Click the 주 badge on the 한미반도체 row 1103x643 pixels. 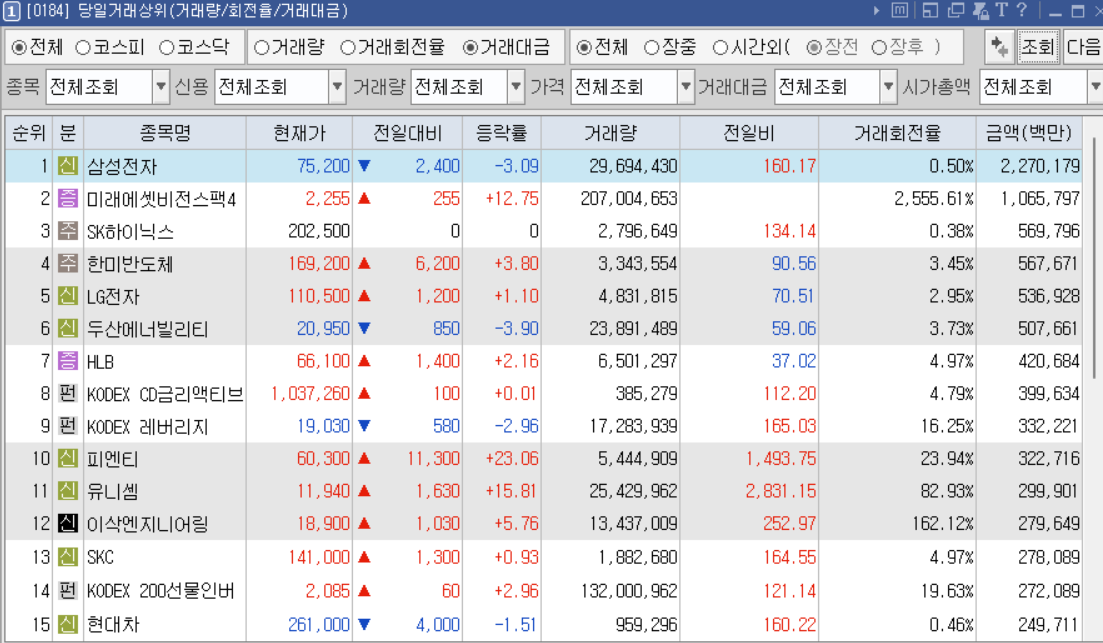click(x=68, y=263)
